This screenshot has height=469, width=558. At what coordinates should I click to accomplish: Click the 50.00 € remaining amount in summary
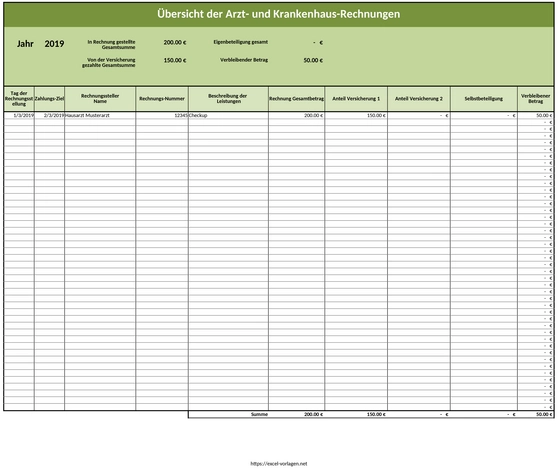(x=313, y=60)
